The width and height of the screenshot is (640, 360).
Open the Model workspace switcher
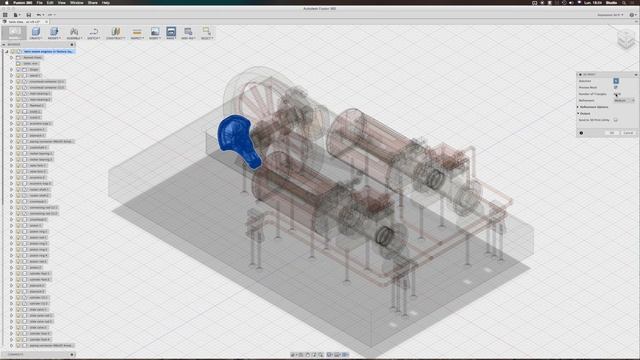click(x=15, y=33)
